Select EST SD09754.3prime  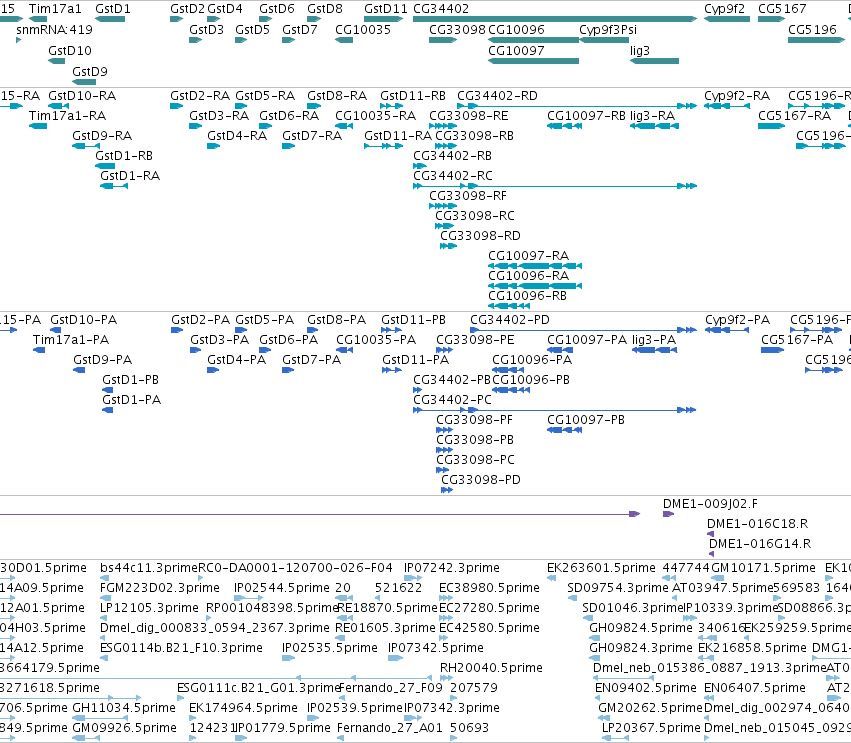[x=573, y=598]
